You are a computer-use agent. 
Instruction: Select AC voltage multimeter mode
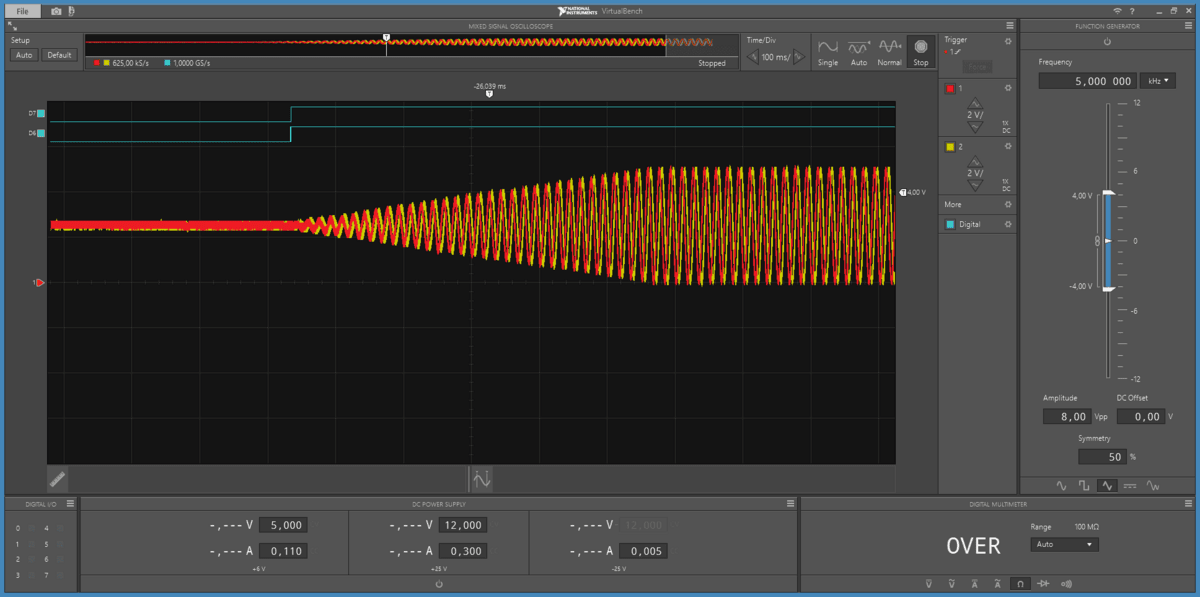950,583
